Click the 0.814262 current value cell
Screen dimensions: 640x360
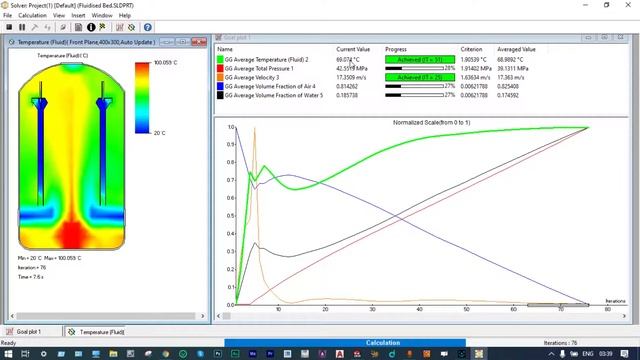(347, 87)
